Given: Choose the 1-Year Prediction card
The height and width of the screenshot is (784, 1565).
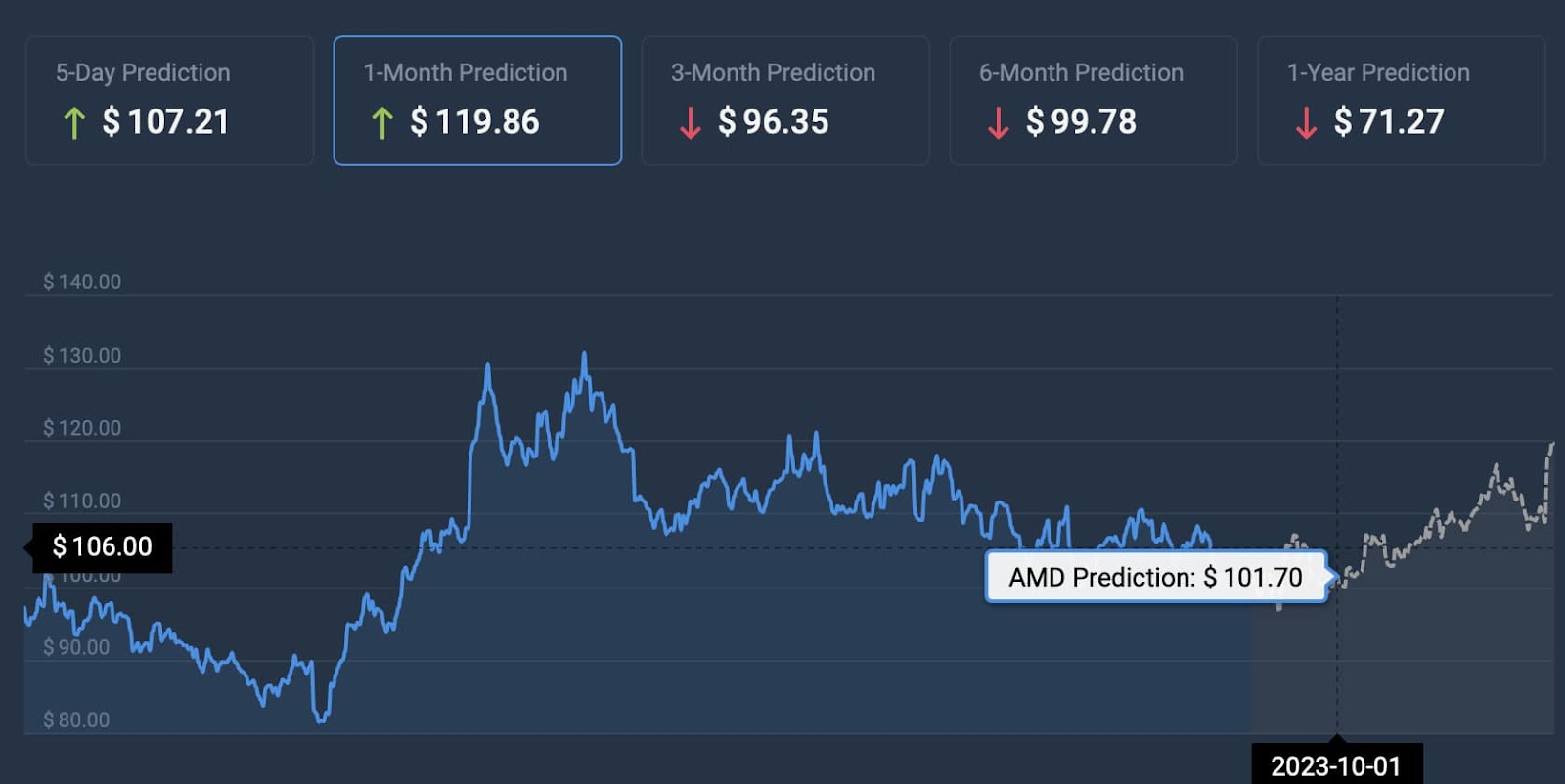Looking at the screenshot, I should pos(1401,101).
